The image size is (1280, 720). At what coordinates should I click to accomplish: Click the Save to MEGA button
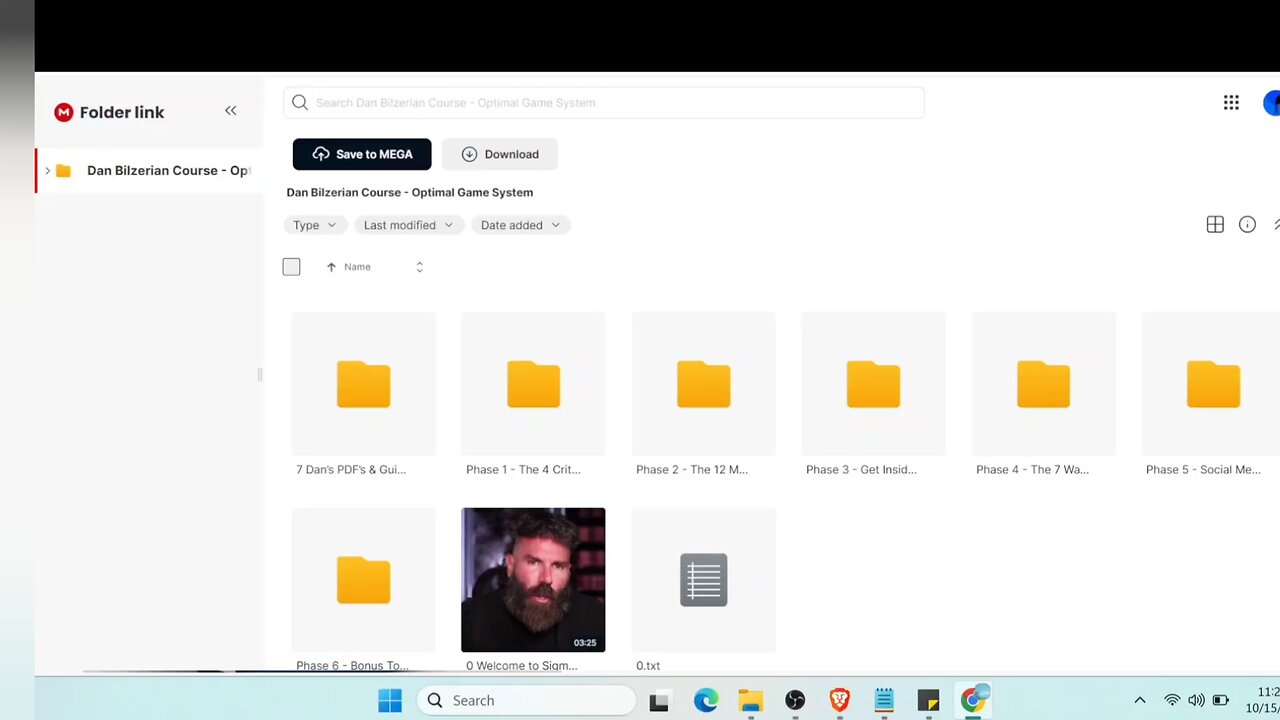pyautogui.click(x=362, y=154)
